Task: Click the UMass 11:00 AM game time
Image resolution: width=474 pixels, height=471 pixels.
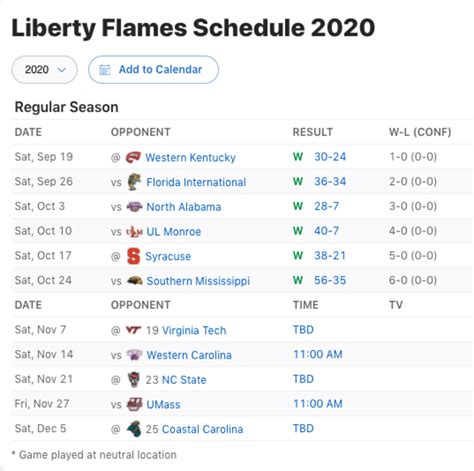Action: 318,404
